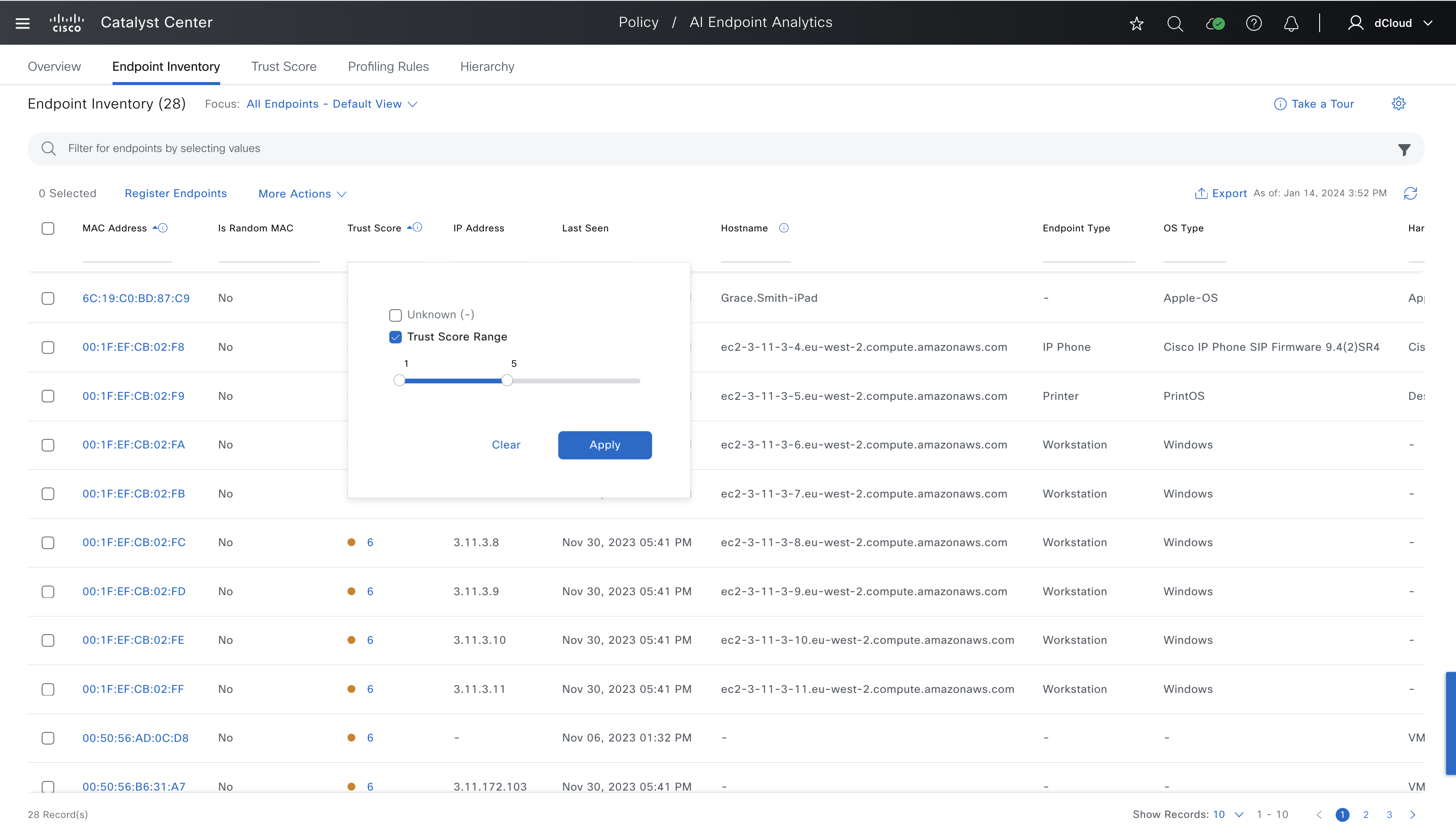Viewport: 1456px width, 837px height.
Task: Click orange trust dot for 00:1F:EF:CB:02:FC
Action: click(x=351, y=542)
